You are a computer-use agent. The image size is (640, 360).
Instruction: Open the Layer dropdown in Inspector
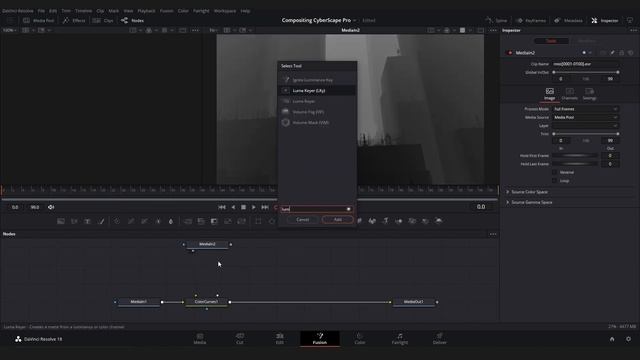[585, 126]
